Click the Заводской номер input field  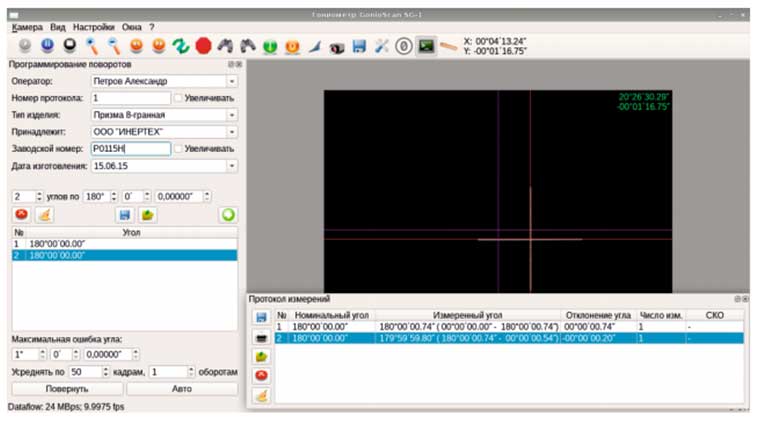point(128,148)
